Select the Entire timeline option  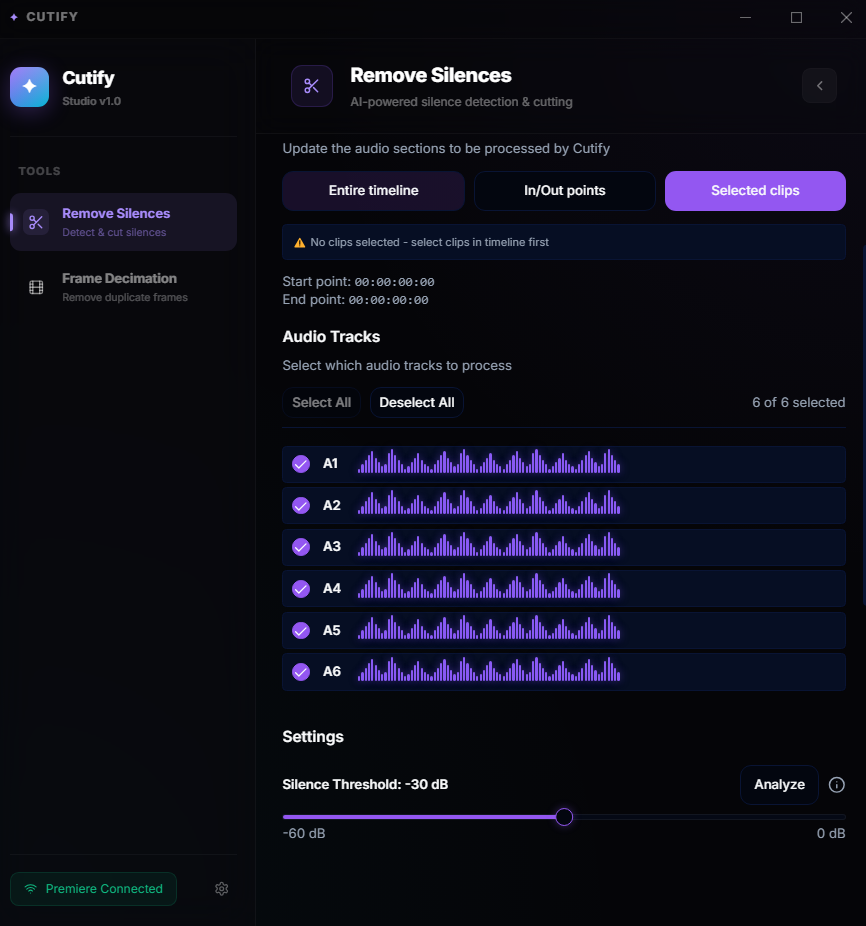[x=373, y=191]
